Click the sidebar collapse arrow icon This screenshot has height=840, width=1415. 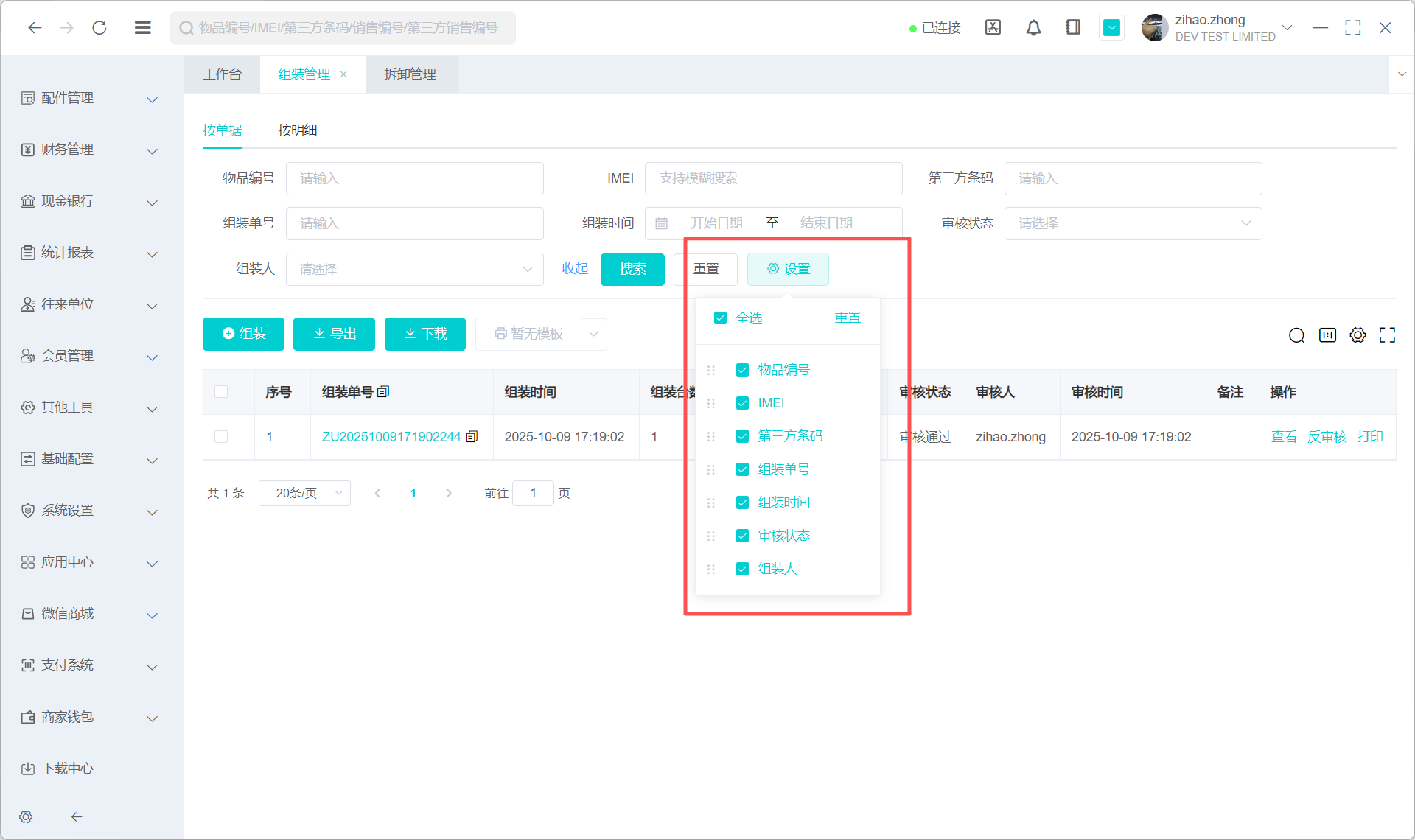77,816
